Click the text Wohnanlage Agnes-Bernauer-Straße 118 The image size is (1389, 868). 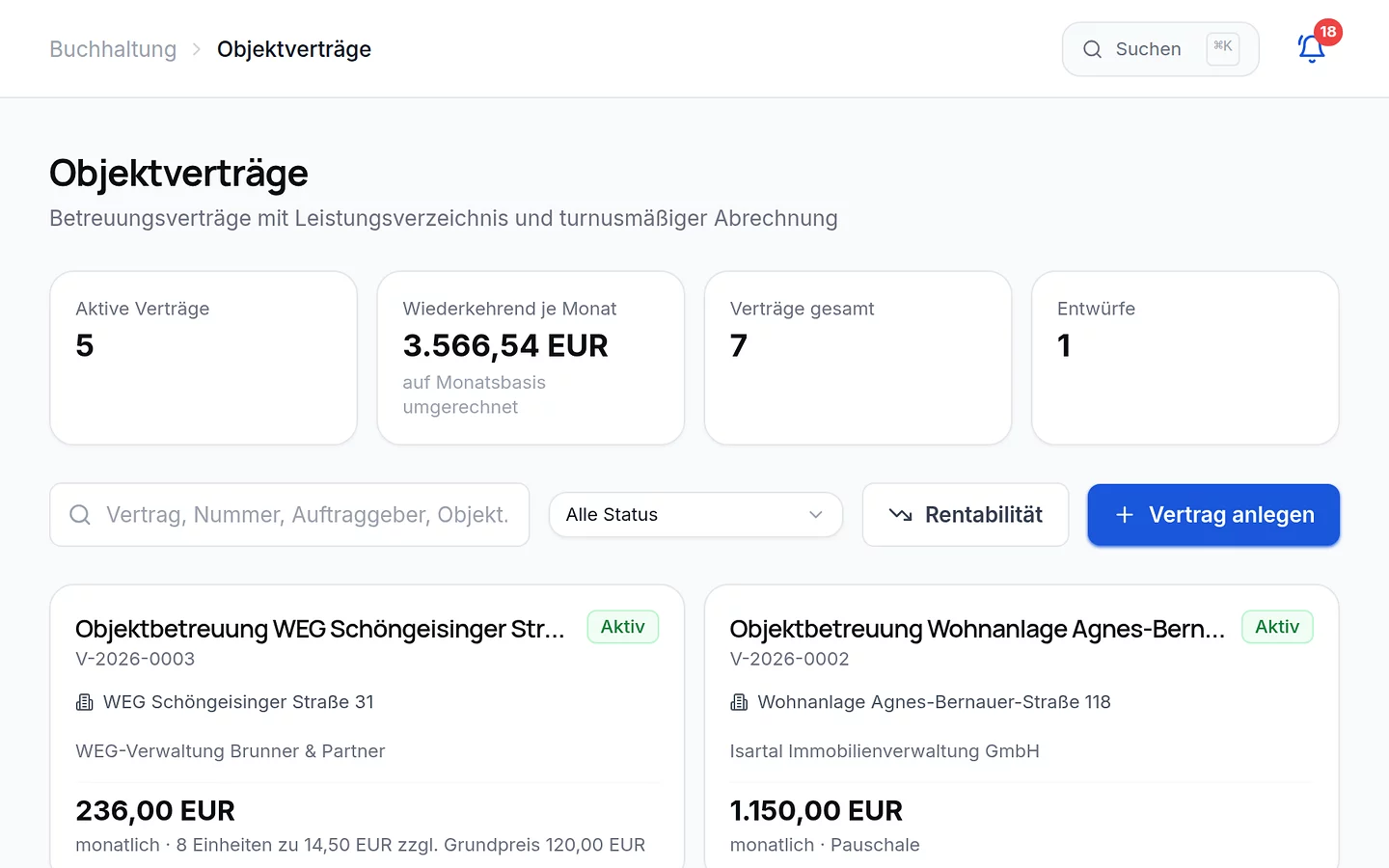point(934,702)
